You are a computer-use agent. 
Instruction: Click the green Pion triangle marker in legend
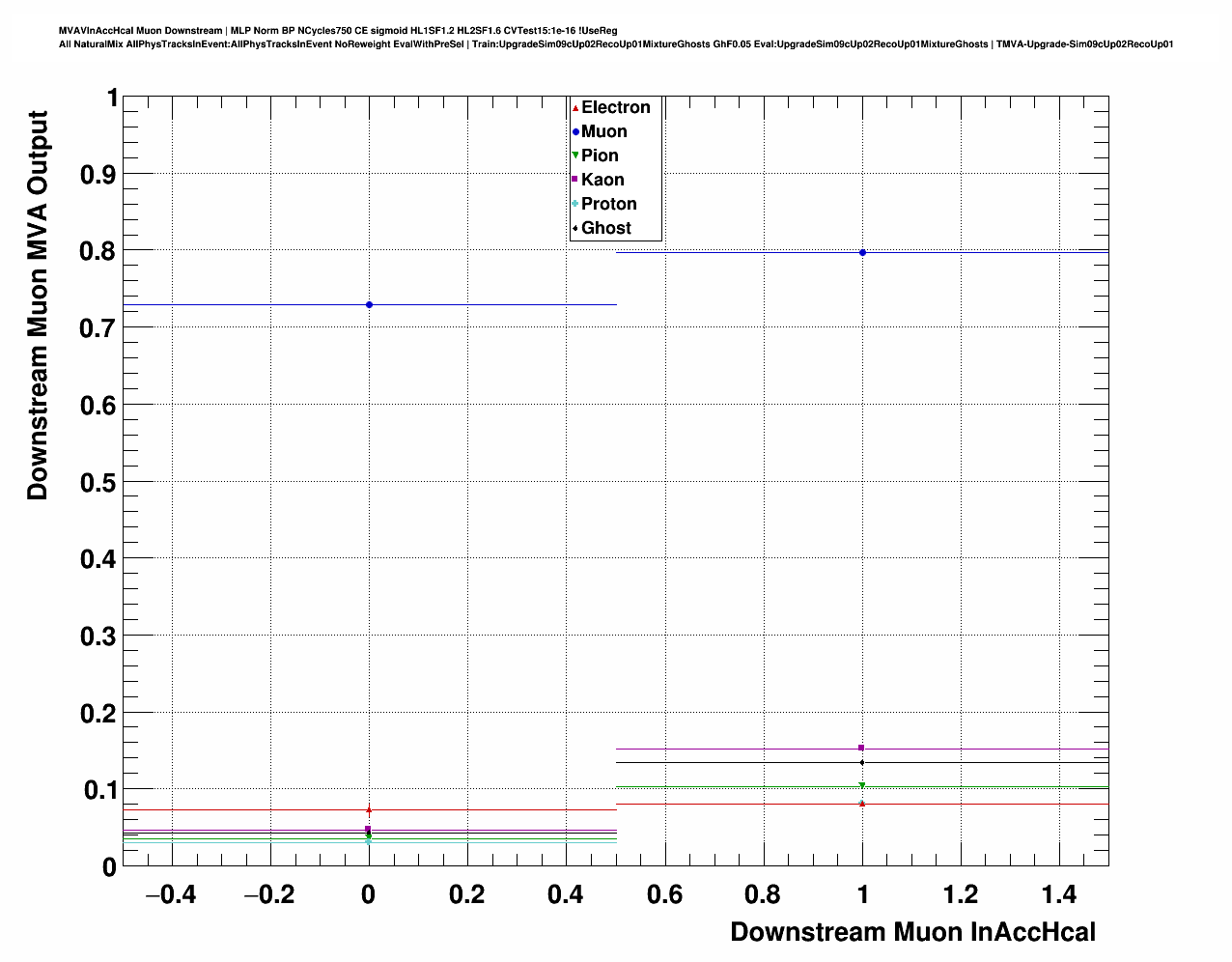[575, 156]
